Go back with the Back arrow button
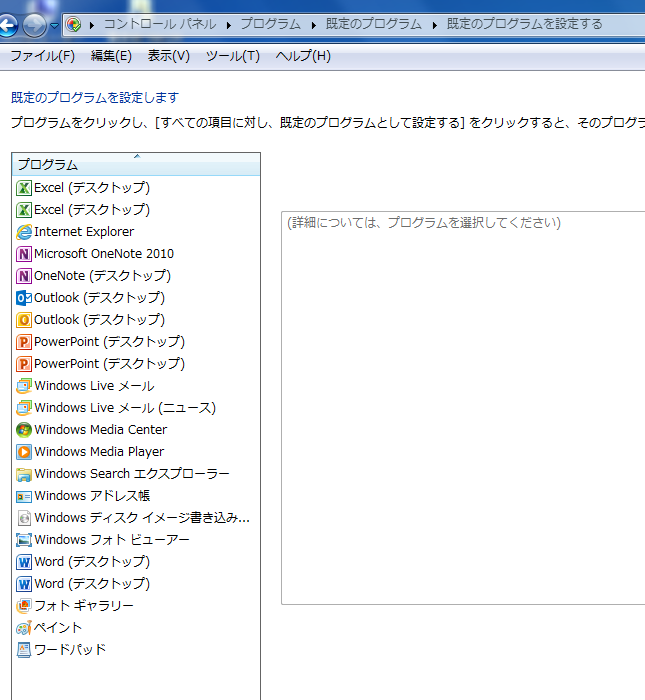 [8, 25]
